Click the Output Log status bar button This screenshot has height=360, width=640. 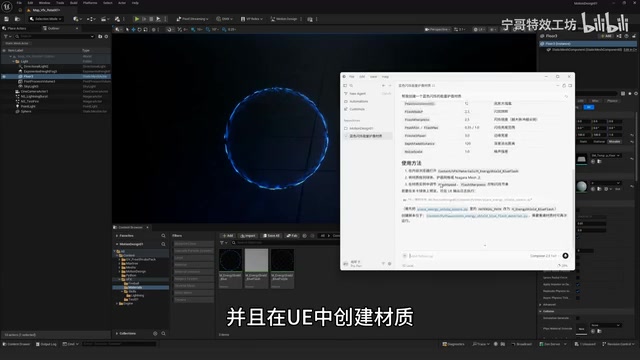pos(46,344)
